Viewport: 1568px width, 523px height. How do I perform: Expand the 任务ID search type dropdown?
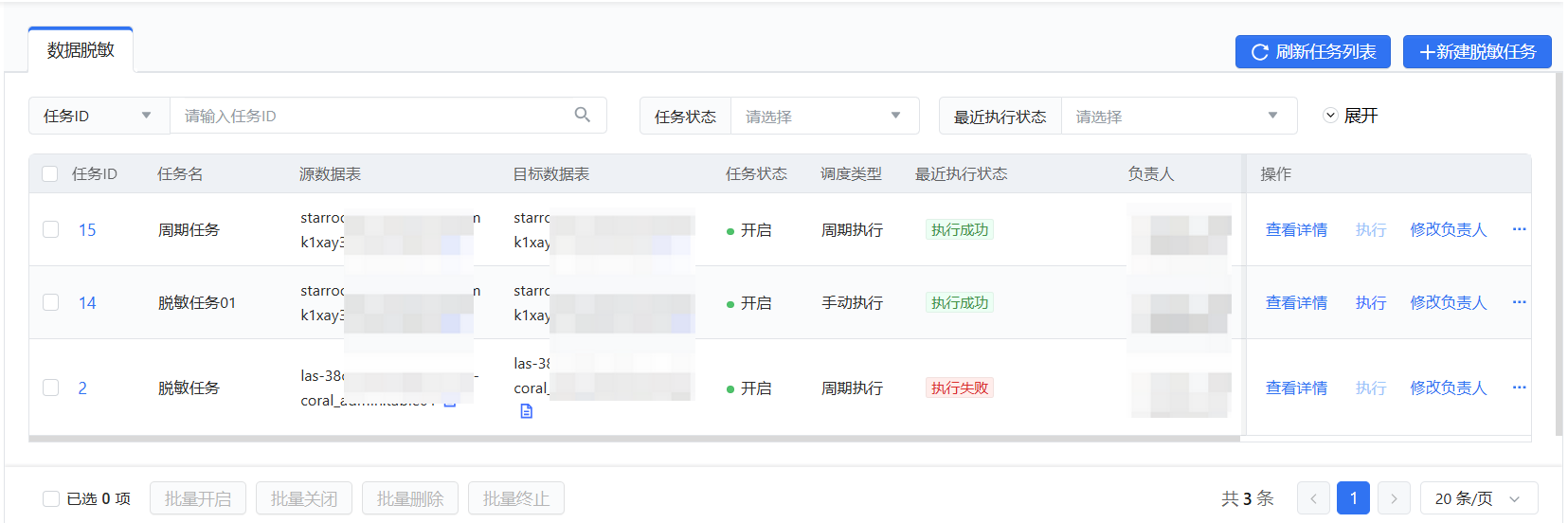coord(99,116)
